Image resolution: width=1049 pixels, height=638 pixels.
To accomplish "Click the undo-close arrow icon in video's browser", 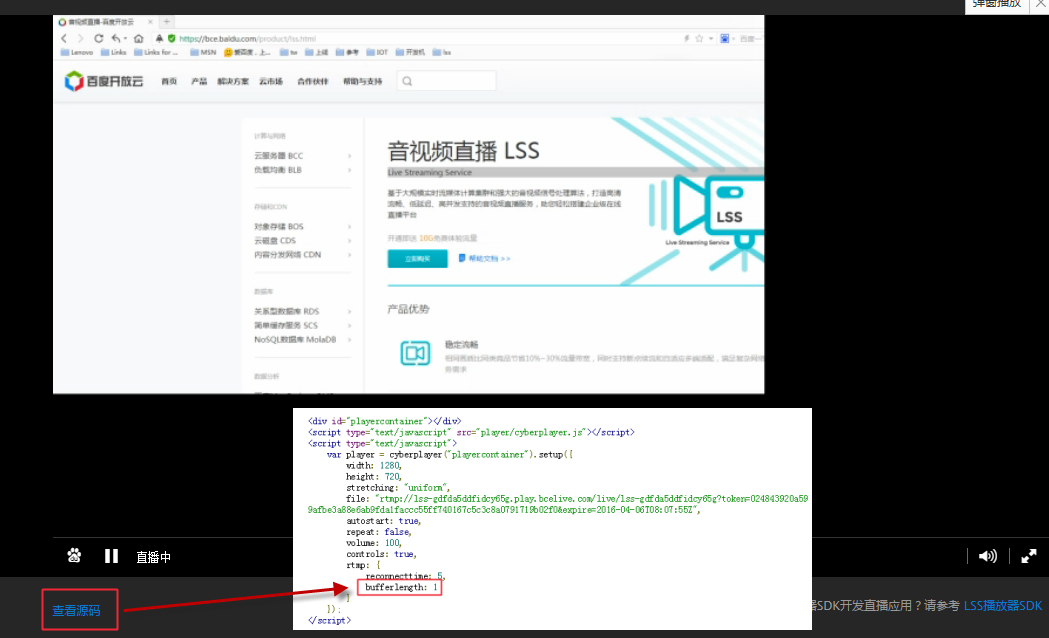I will pyautogui.click(x=118, y=39).
